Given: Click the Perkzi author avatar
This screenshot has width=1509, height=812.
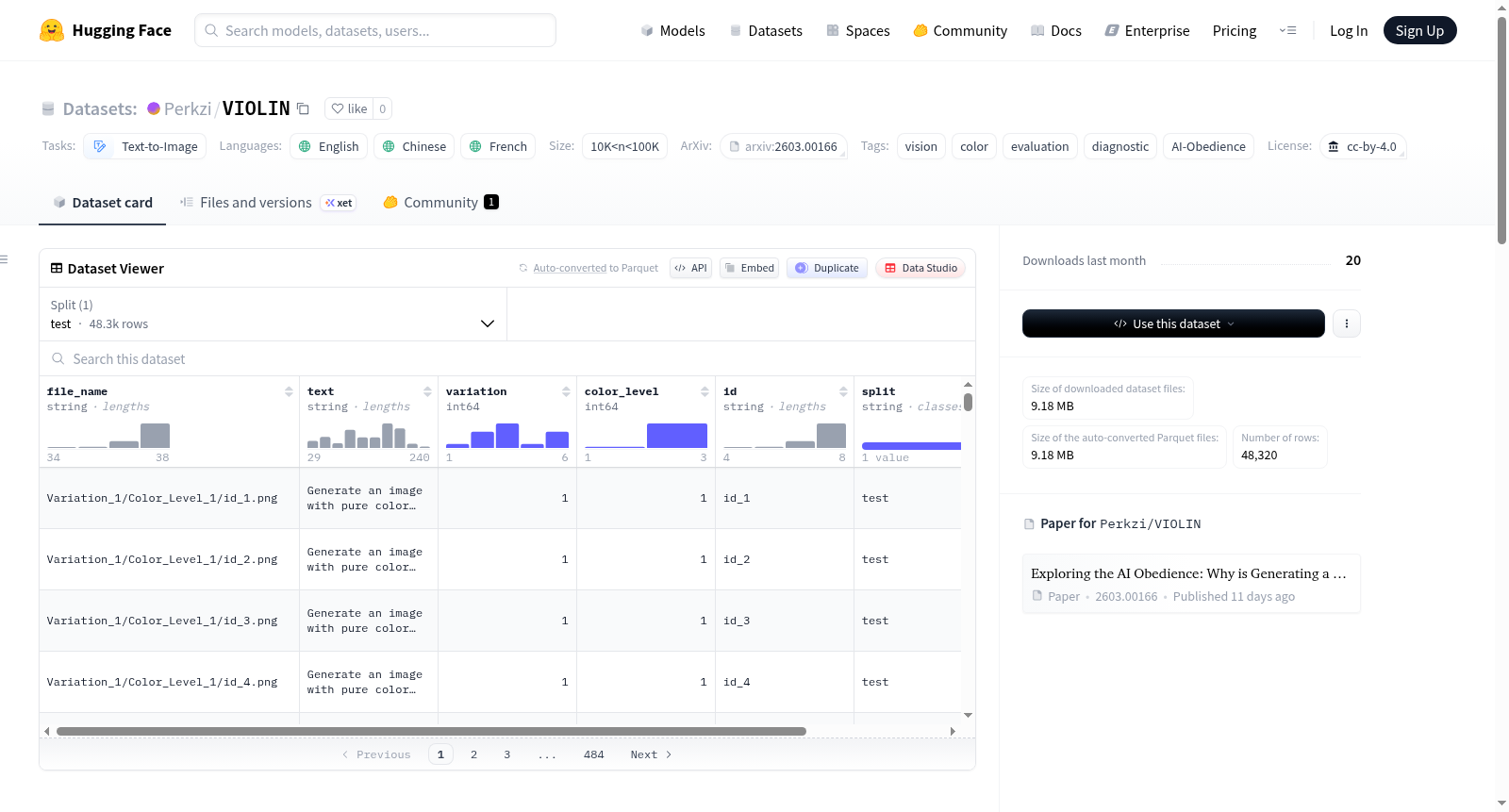Looking at the screenshot, I should (x=154, y=108).
